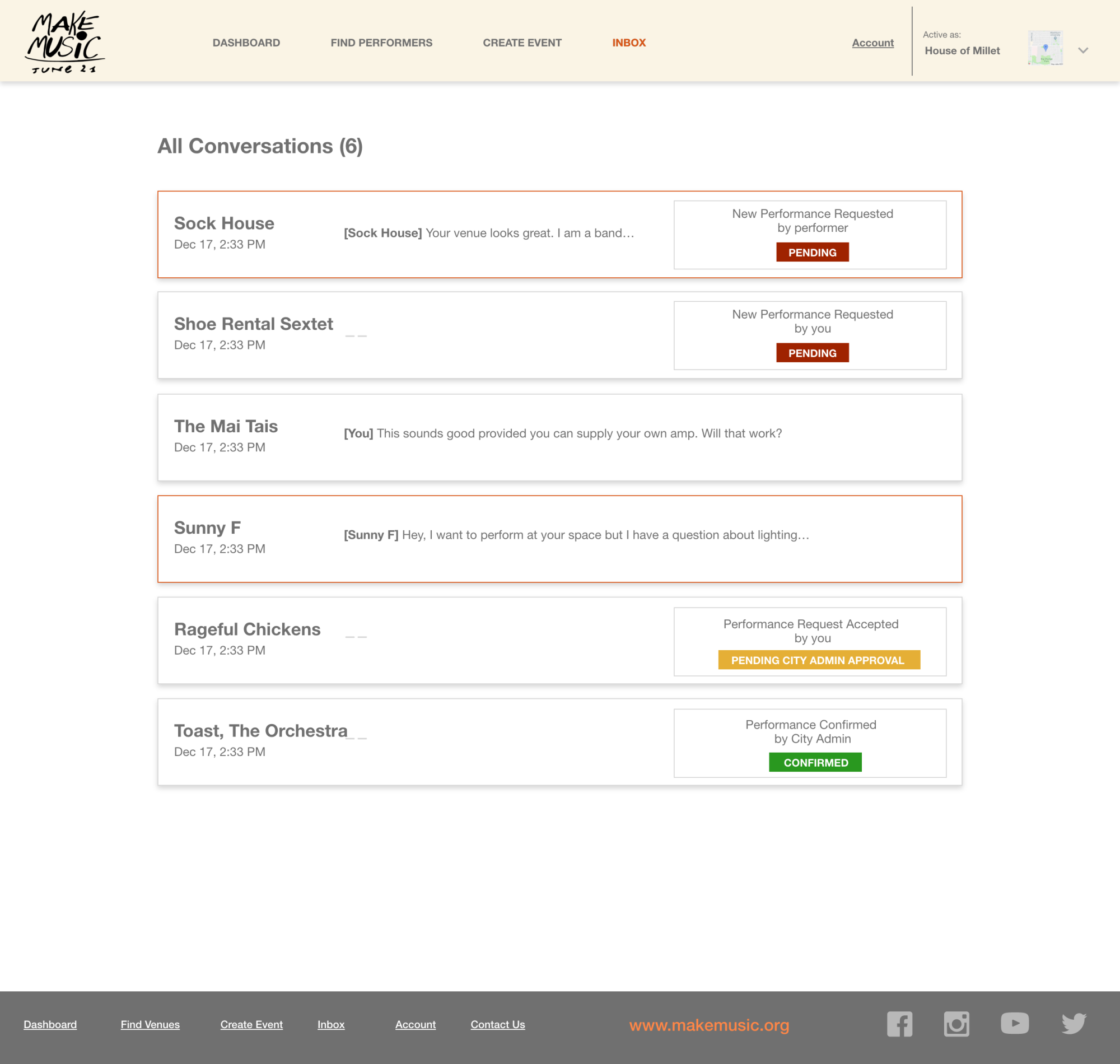Open the Facebook icon in footer

pos(899,1024)
